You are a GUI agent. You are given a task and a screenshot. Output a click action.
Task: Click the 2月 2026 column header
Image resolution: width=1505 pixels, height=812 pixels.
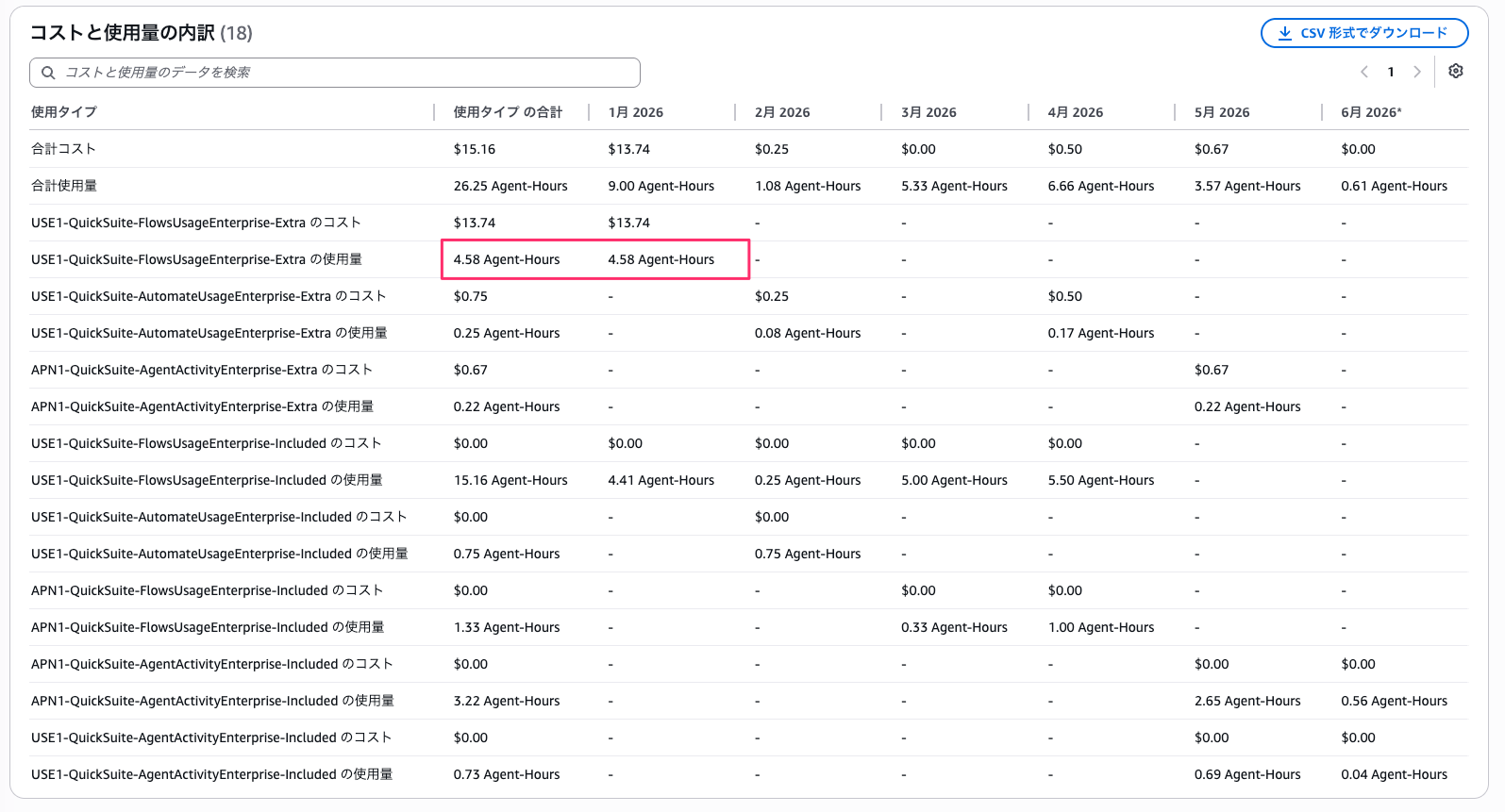pos(782,112)
